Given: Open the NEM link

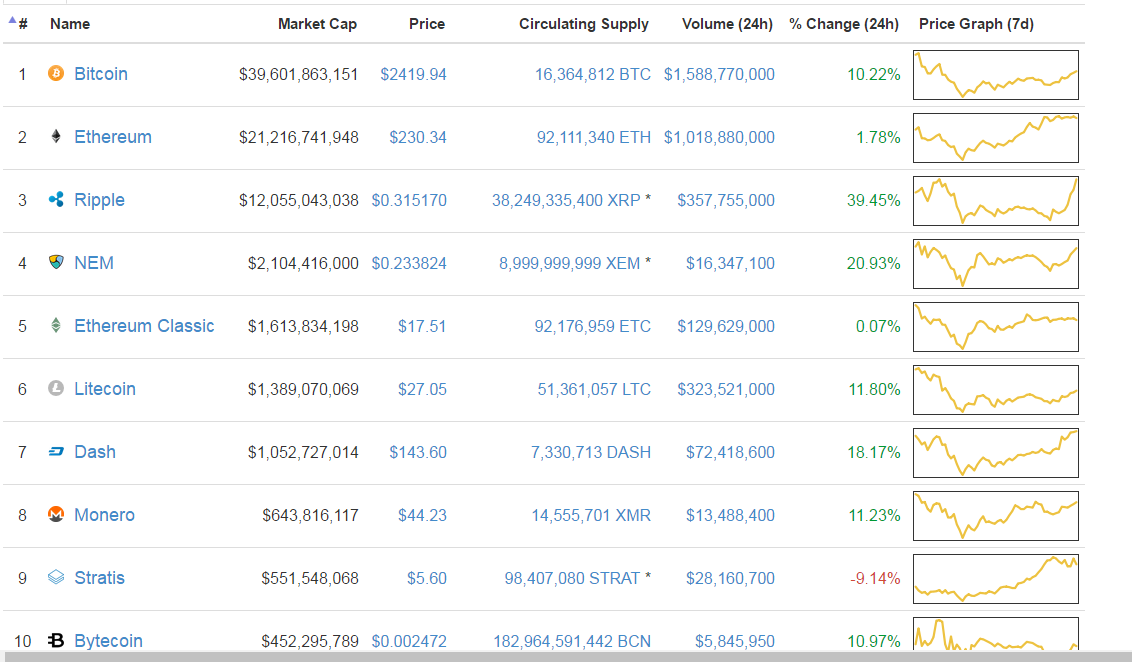Looking at the screenshot, I should click(x=94, y=263).
